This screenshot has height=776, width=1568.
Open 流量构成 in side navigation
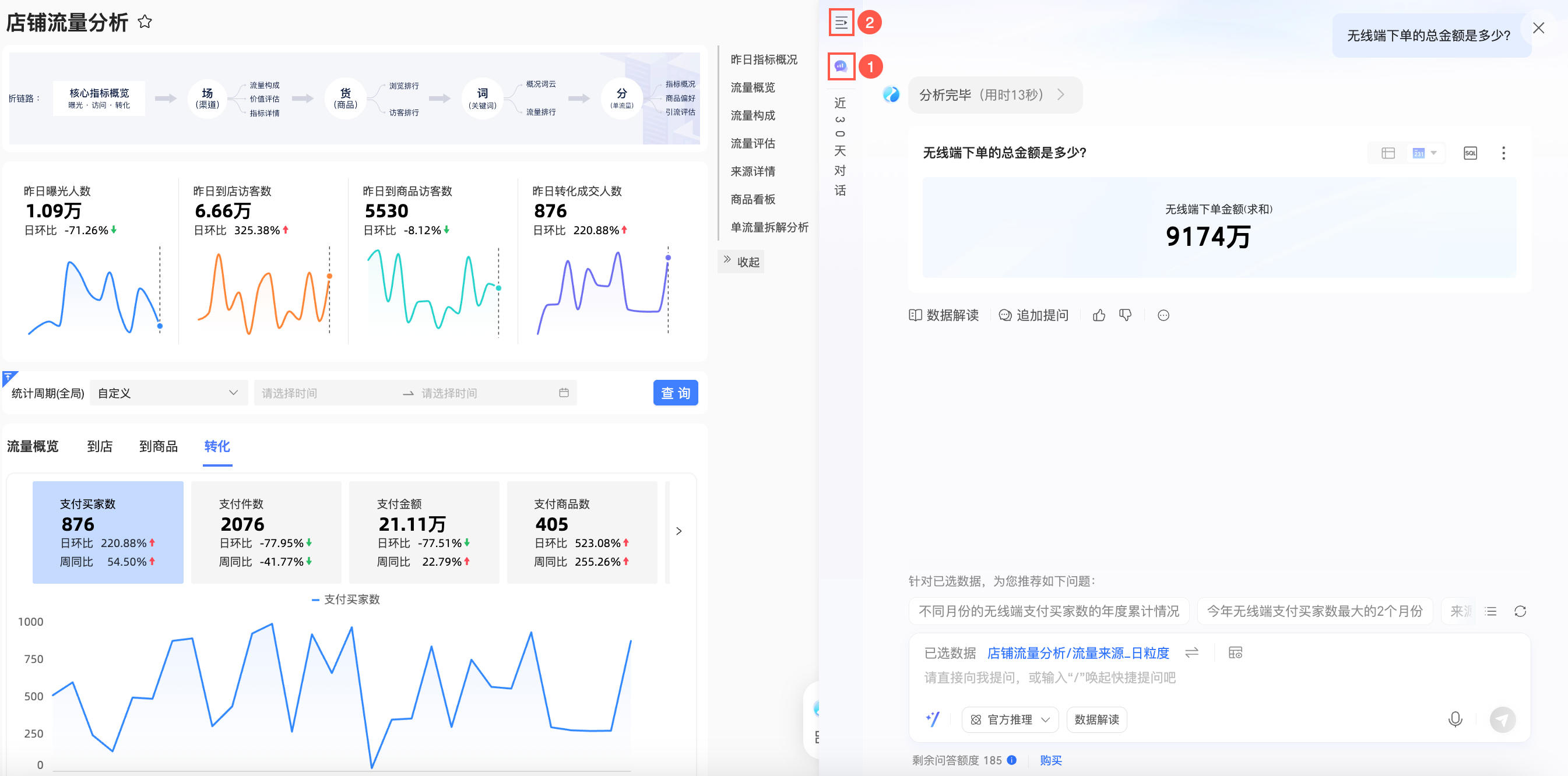click(753, 115)
